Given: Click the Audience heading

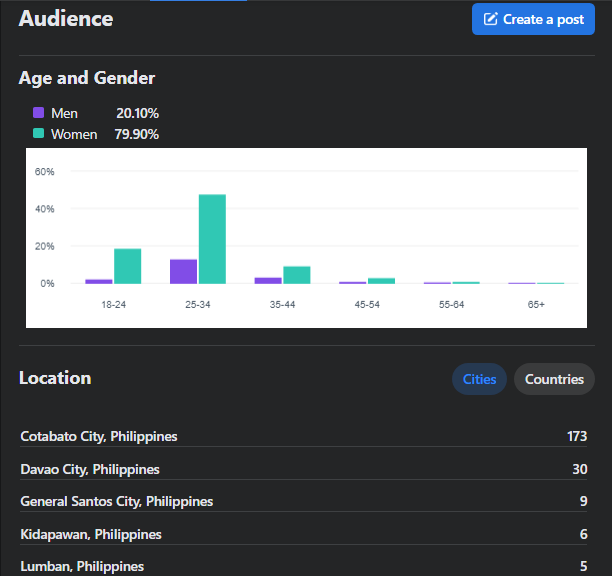Looking at the screenshot, I should pos(66,19).
